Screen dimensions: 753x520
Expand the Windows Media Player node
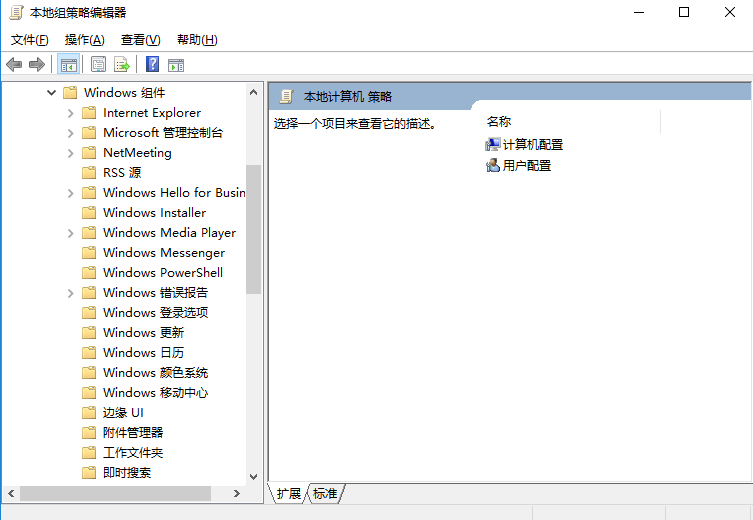tap(71, 233)
